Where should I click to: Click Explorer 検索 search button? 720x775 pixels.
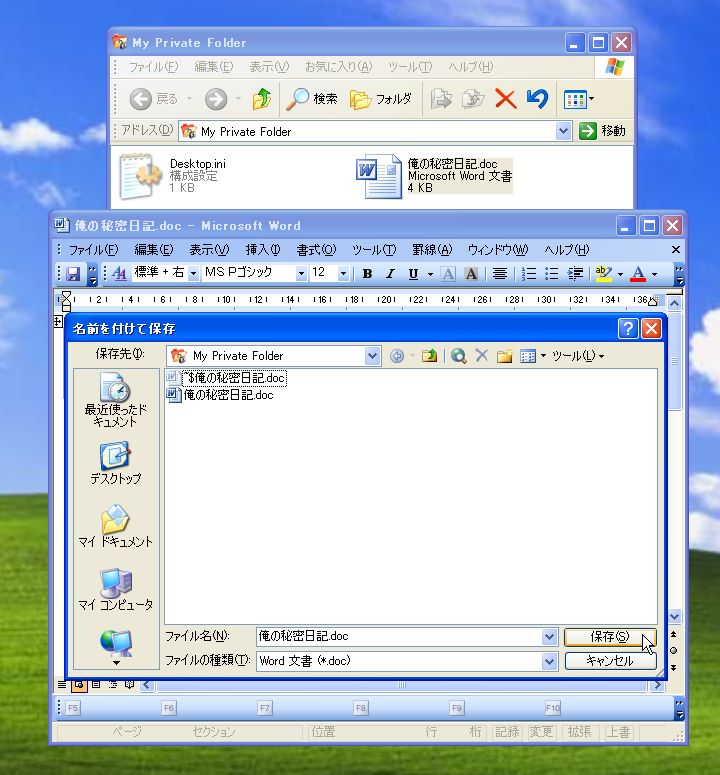[x=312, y=99]
